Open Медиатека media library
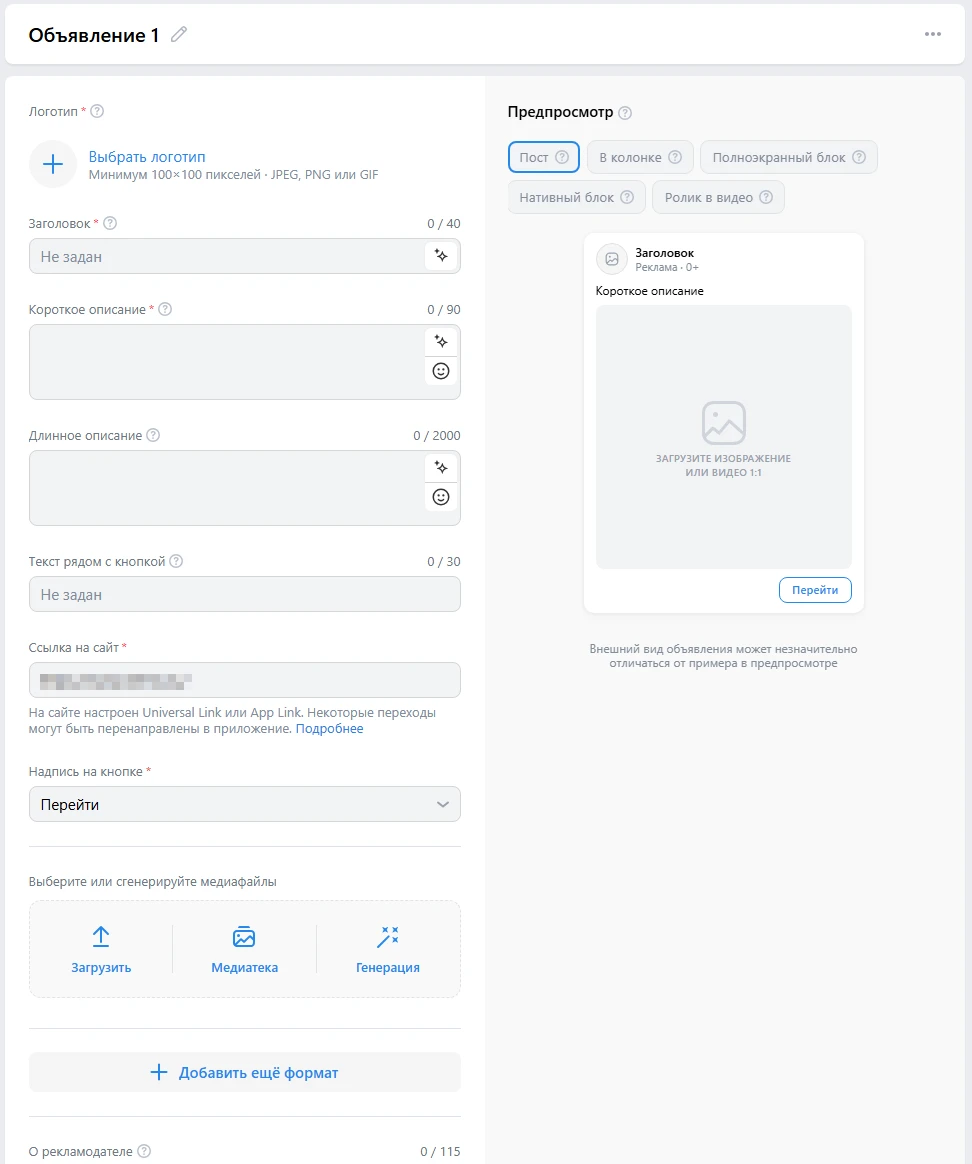 (x=244, y=949)
